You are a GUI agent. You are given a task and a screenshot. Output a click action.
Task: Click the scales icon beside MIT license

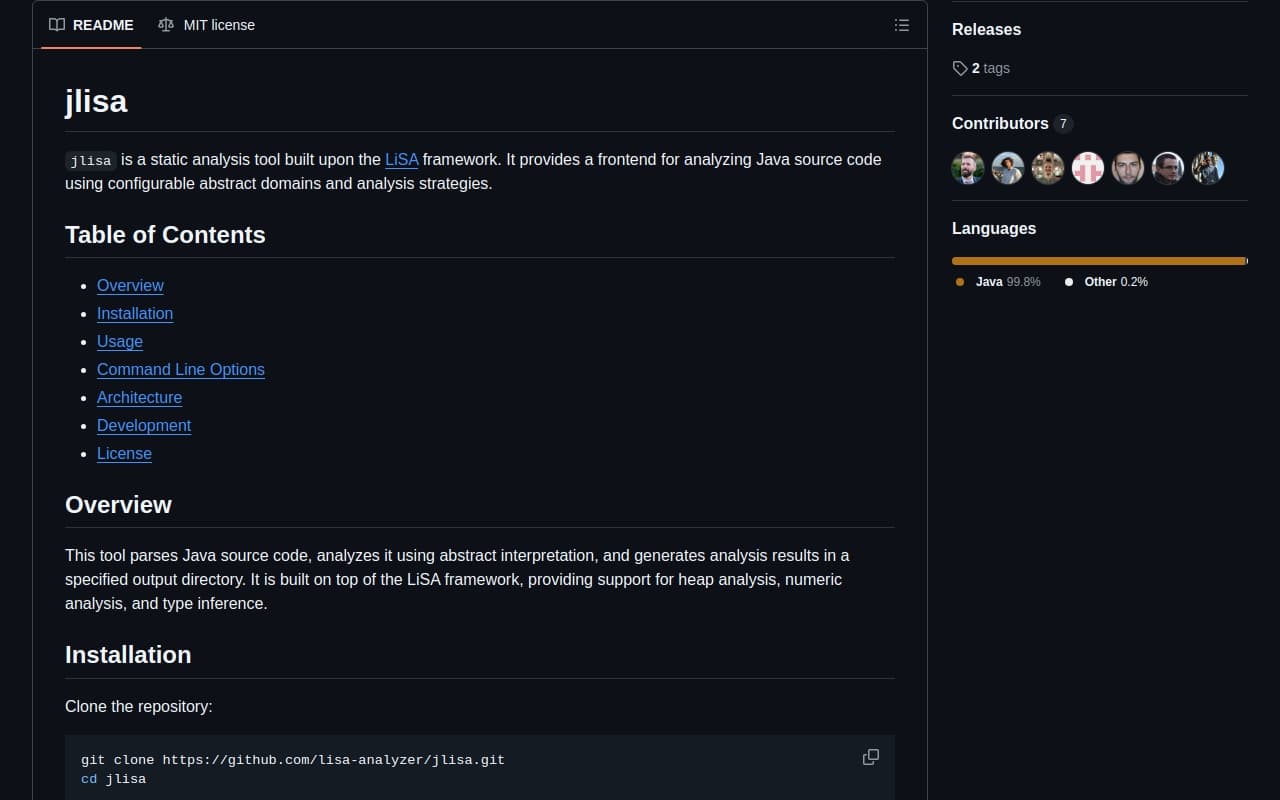tap(165, 24)
